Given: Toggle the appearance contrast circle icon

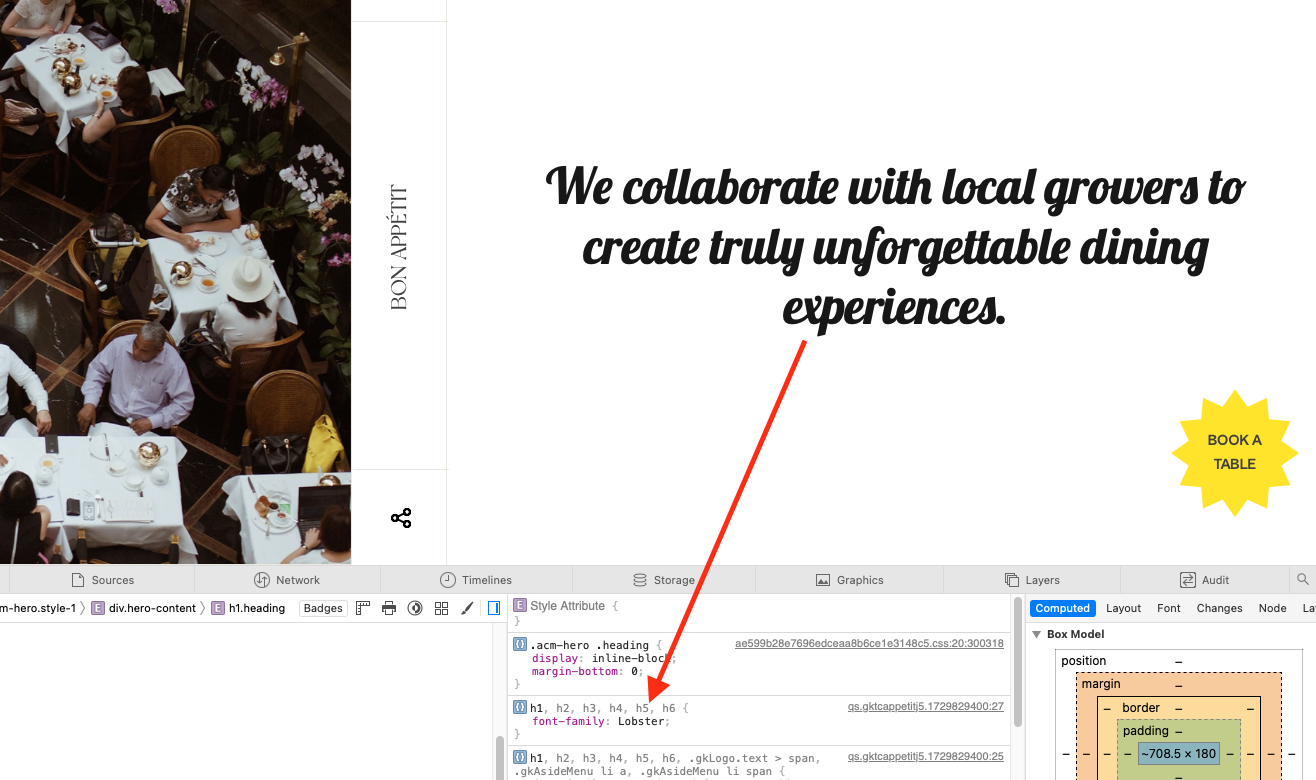Looking at the screenshot, I should (x=415, y=608).
